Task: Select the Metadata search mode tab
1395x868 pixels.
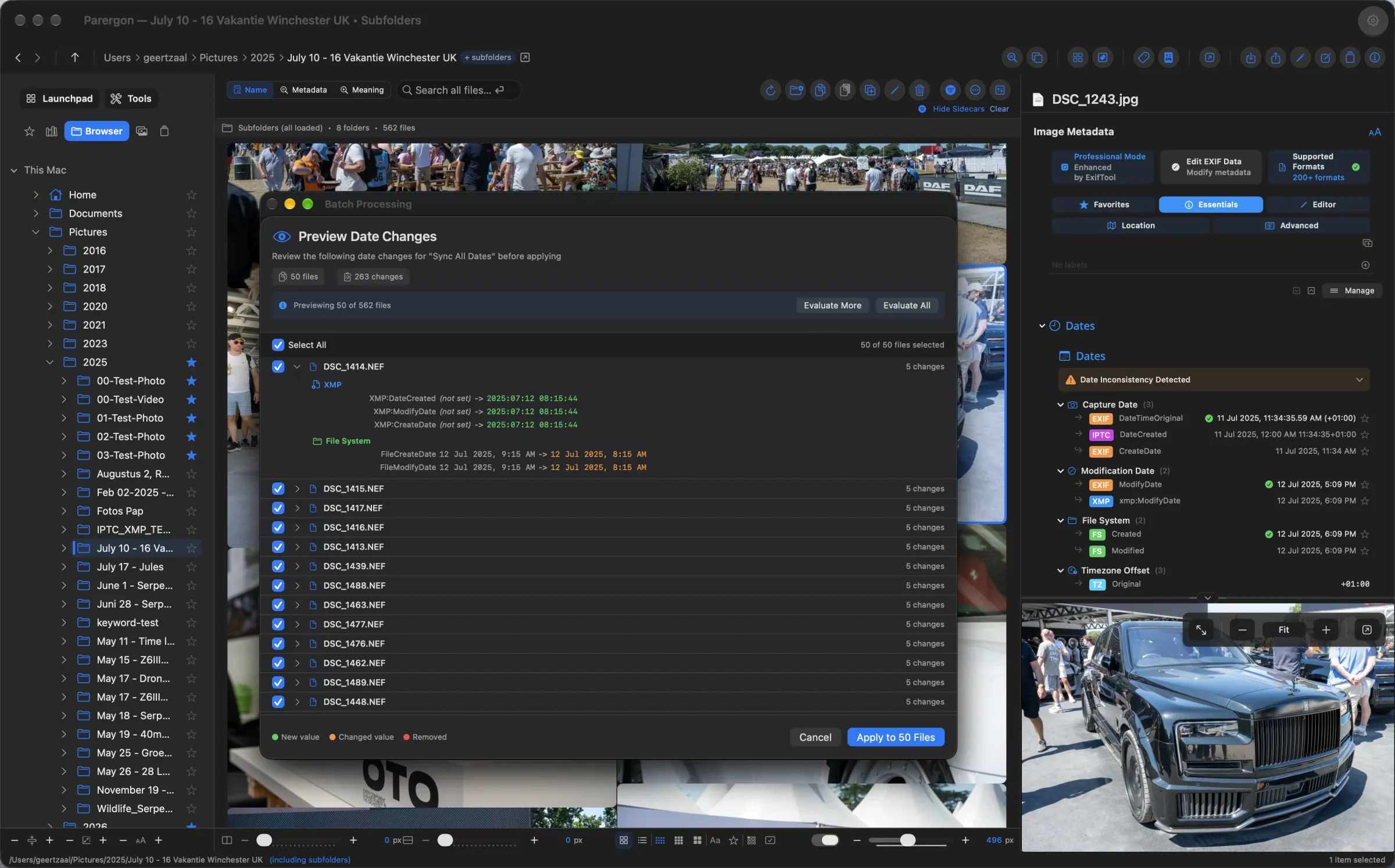Action: pos(303,90)
